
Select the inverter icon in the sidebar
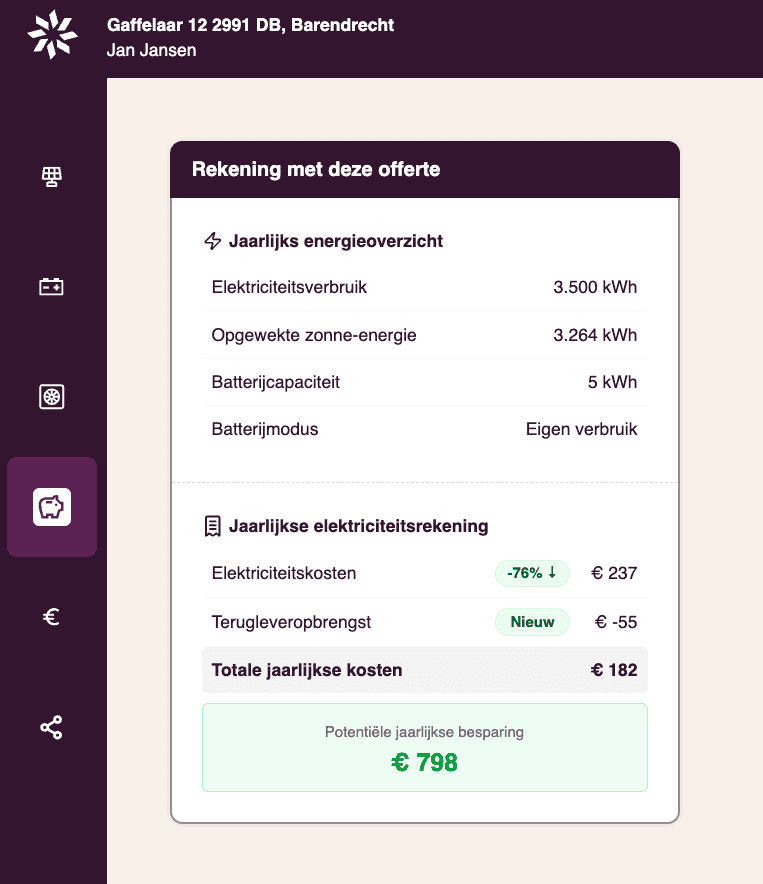(x=51, y=397)
